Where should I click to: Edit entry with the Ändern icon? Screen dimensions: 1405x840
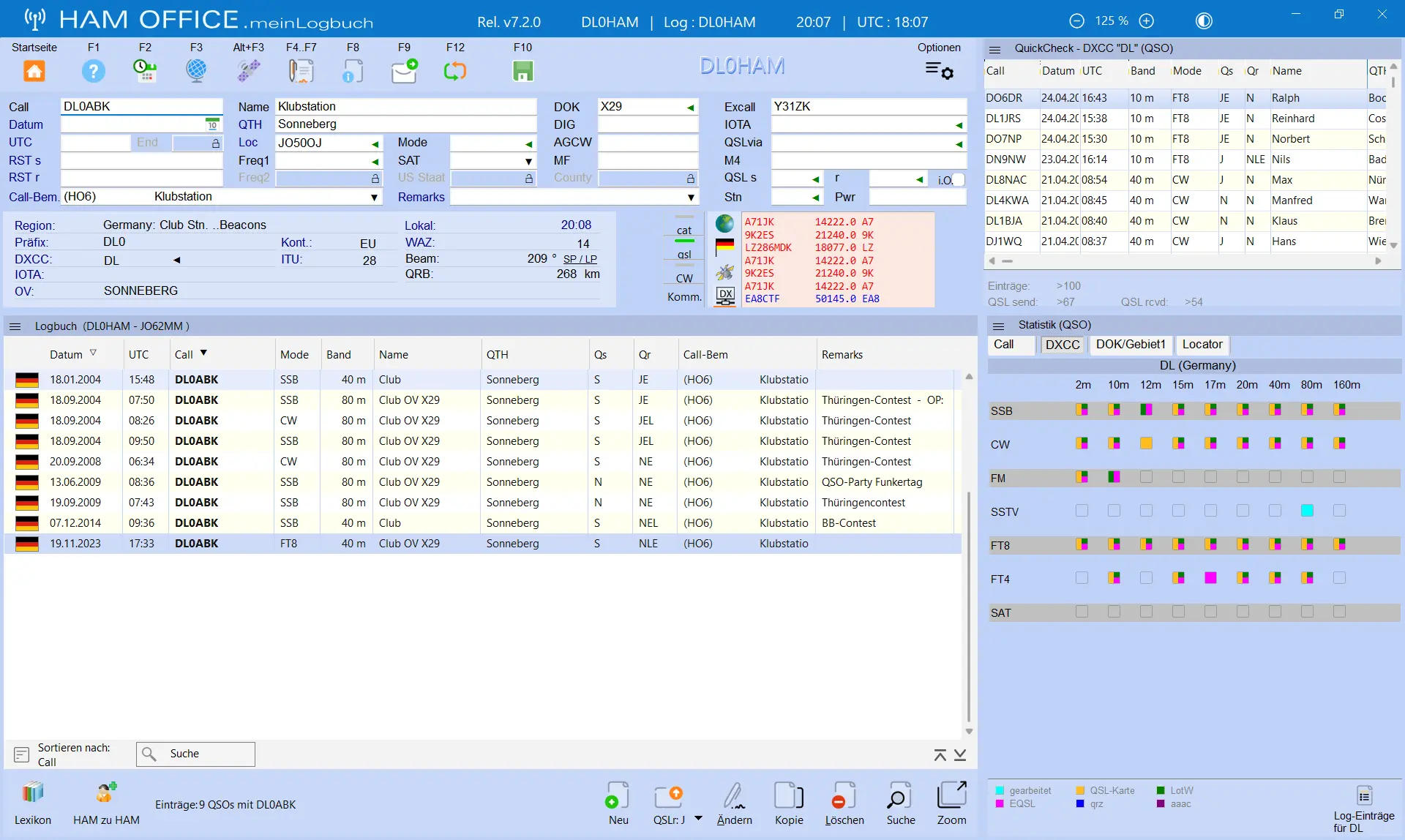click(x=734, y=796)
